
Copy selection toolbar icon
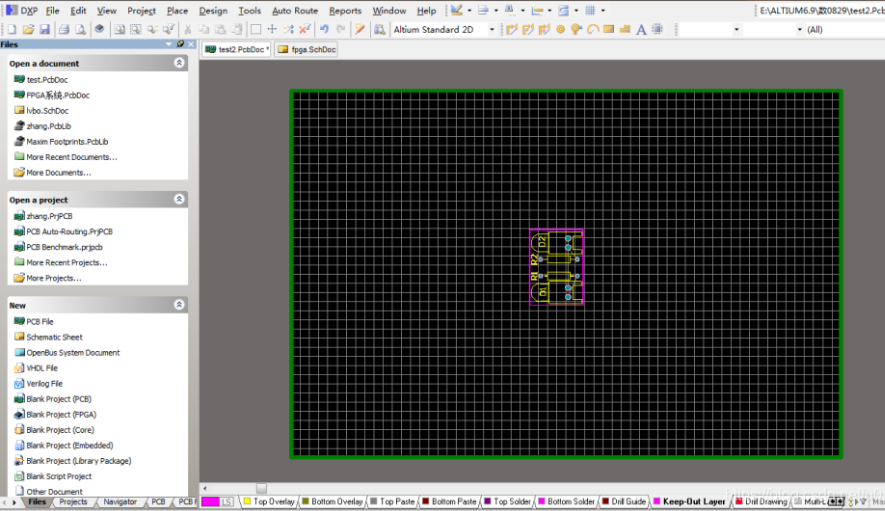coord(204,29)
